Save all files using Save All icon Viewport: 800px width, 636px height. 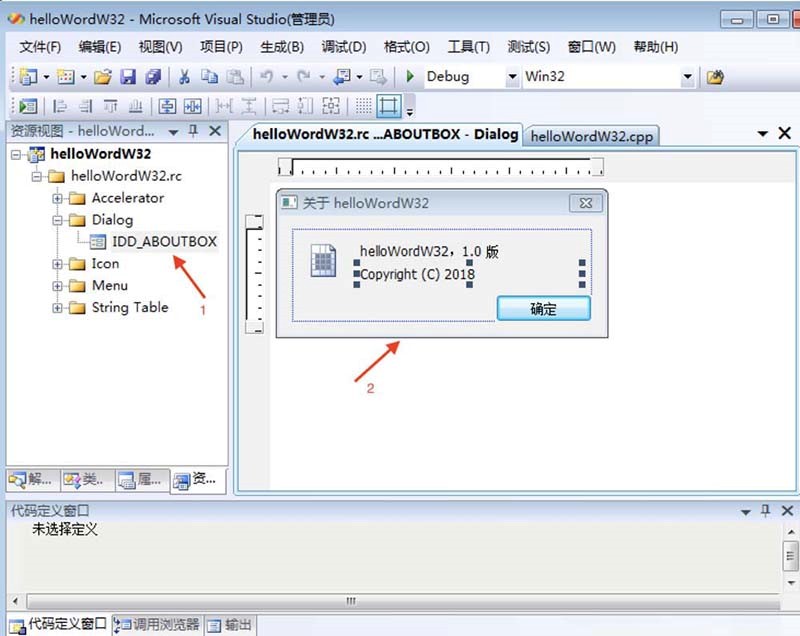pyautogui.click(x=152, y=76)
